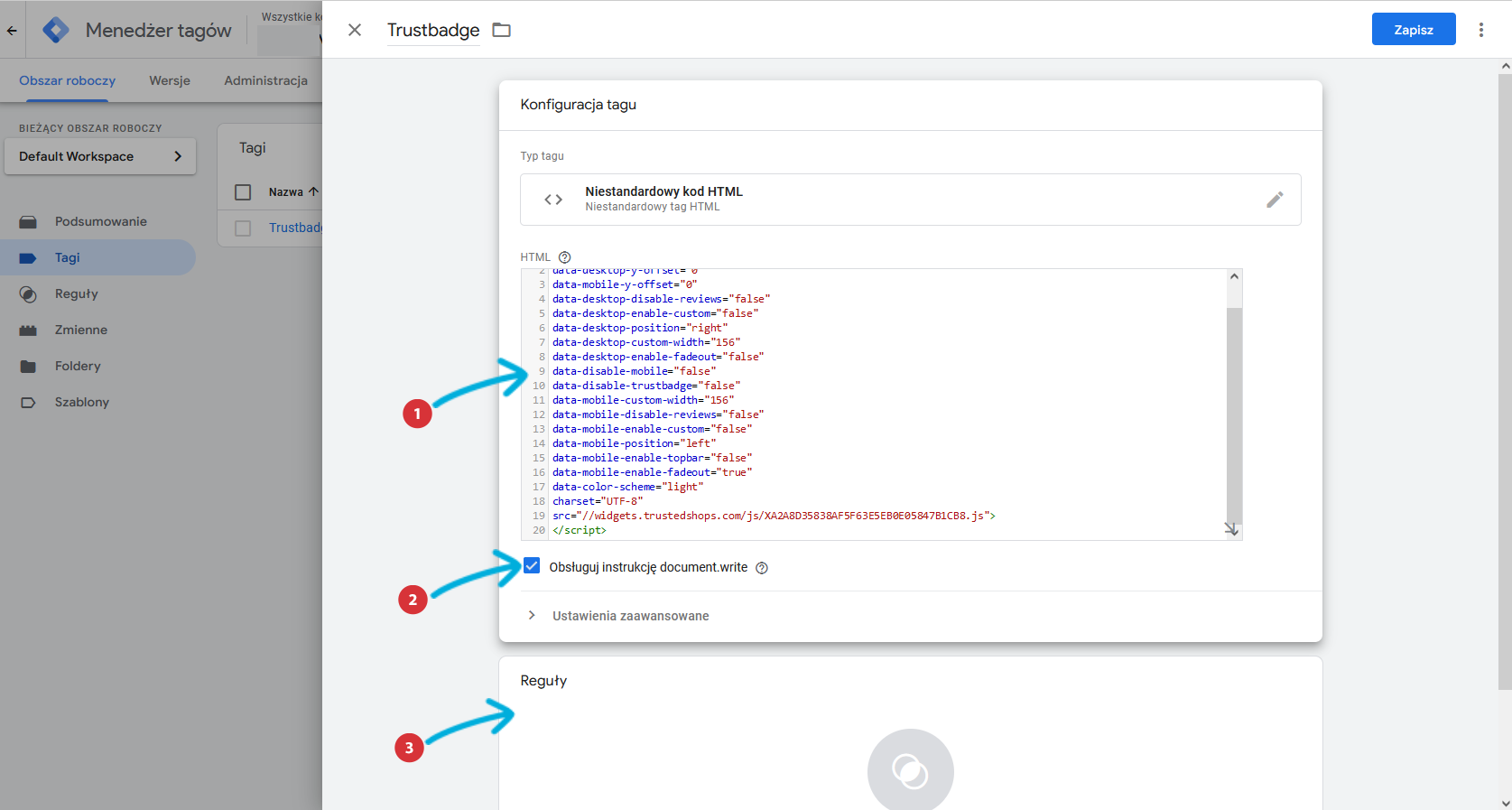1512x810 pixels.
Task: Open Default Workspace selector
Action: pyautogui.click(x=100, y=156)
